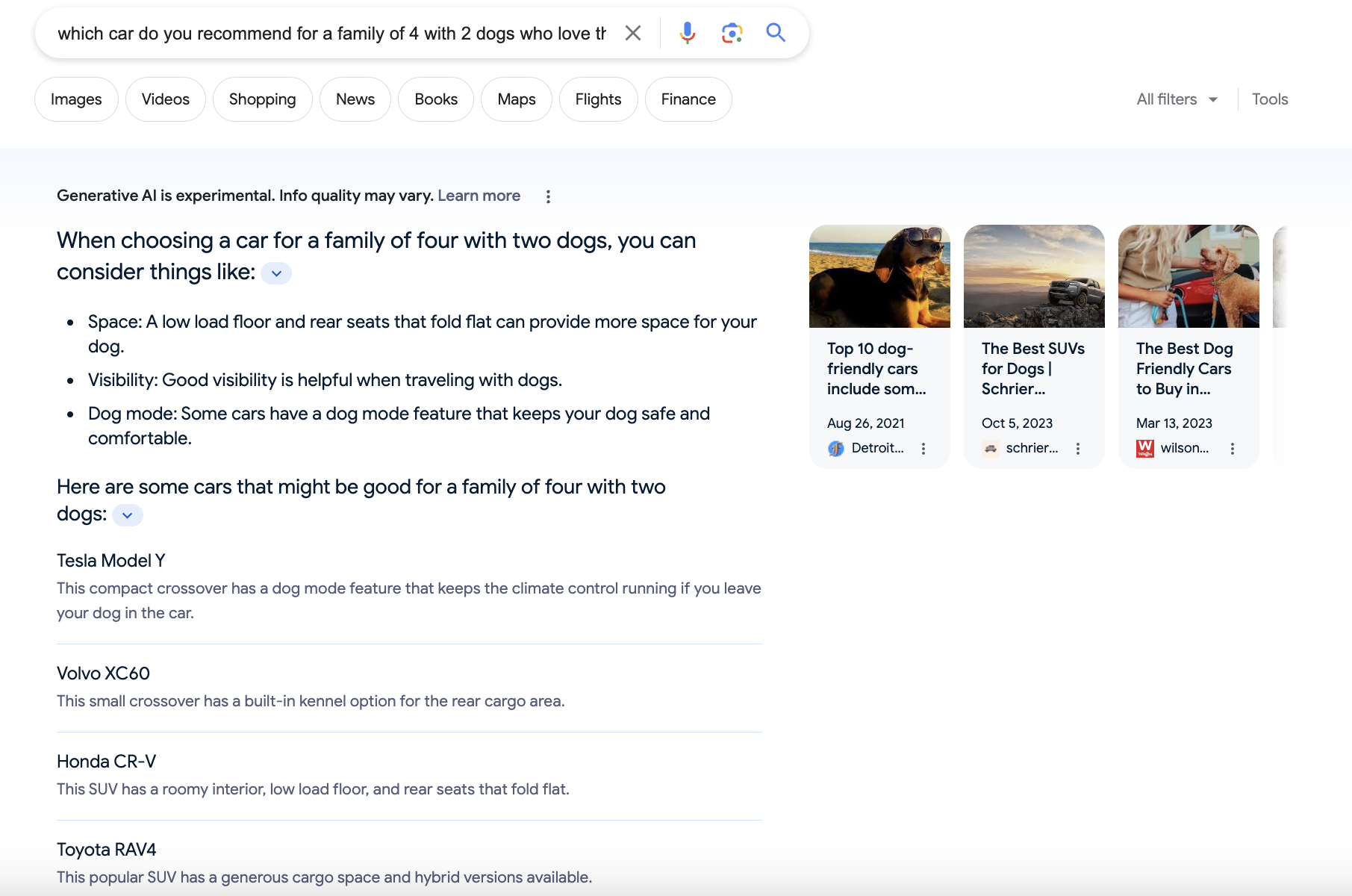Click the 'Visibility: Good visibility' bullet text
1352x896 pixels.
(325, 380)
